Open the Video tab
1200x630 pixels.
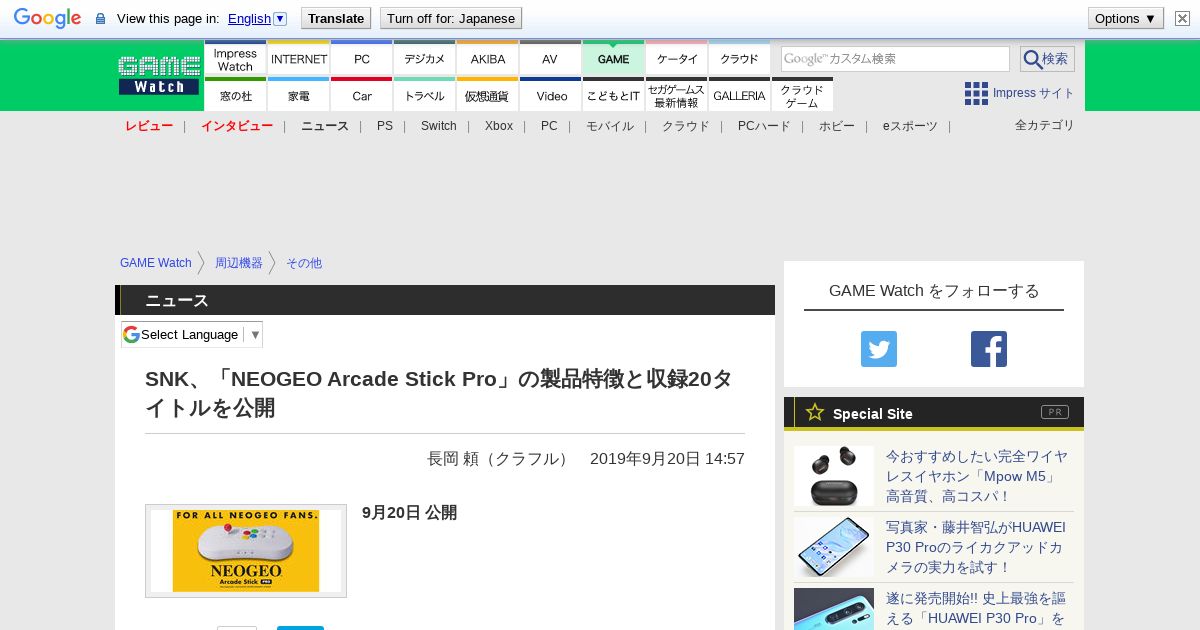coord(551,95)
